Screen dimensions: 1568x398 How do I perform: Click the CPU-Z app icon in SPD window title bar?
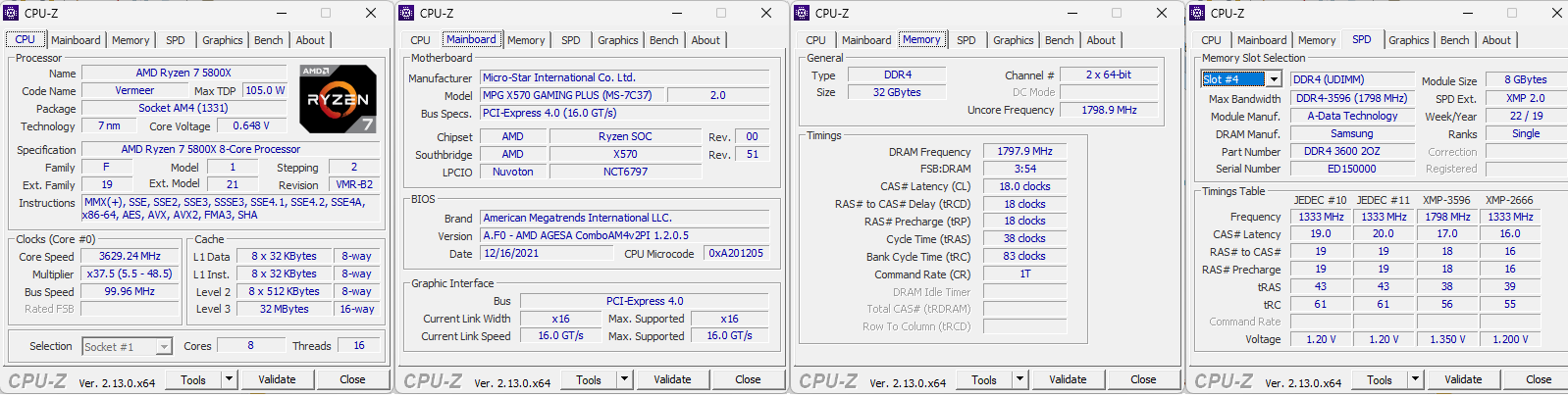1198,13
